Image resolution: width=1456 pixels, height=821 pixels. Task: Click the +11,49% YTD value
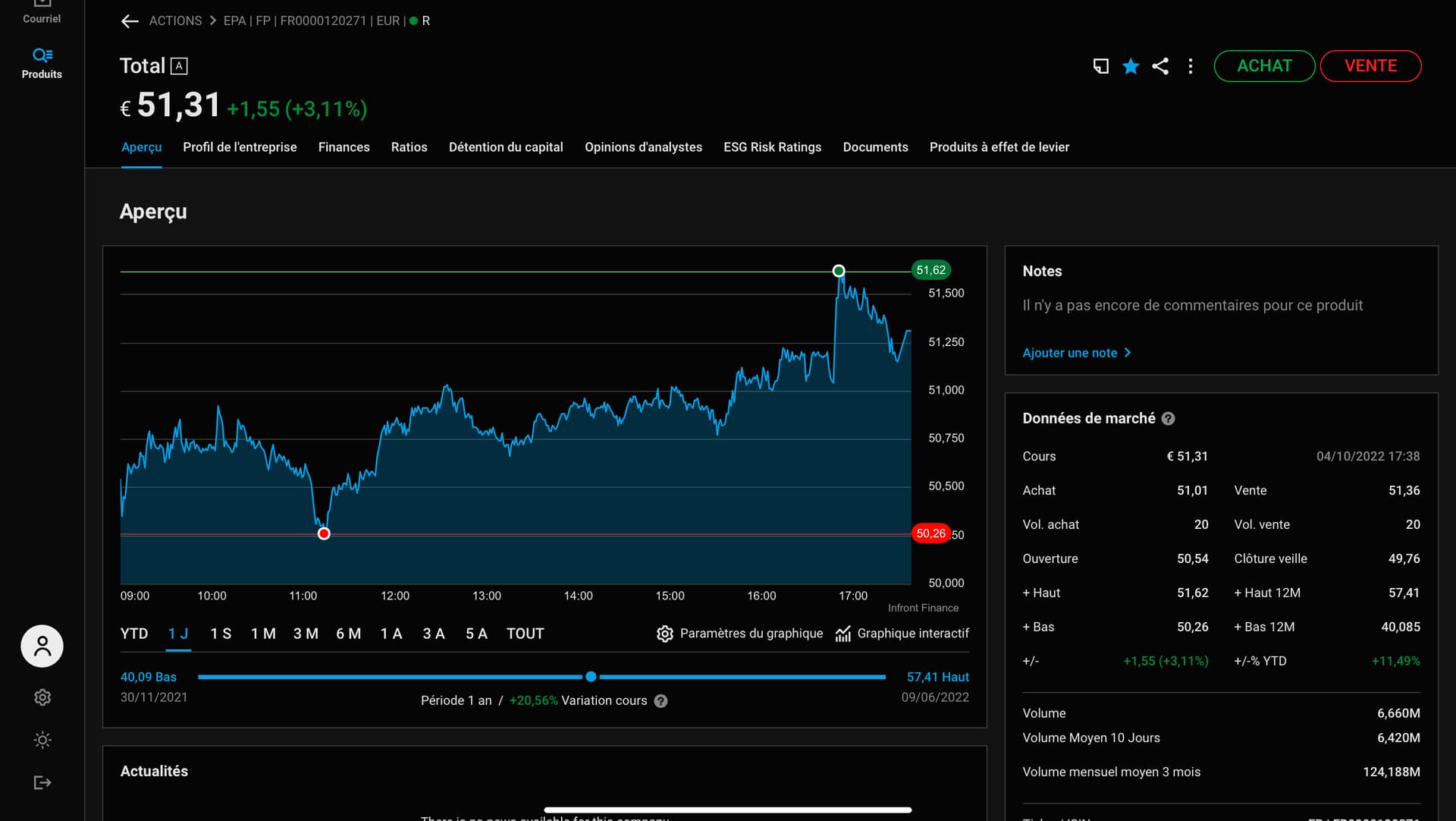[1395, 661]
